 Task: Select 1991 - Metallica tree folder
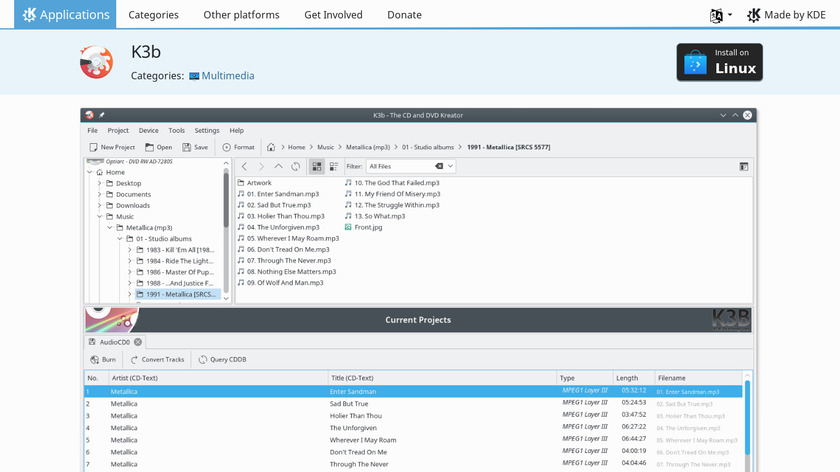tap(177, 294)
